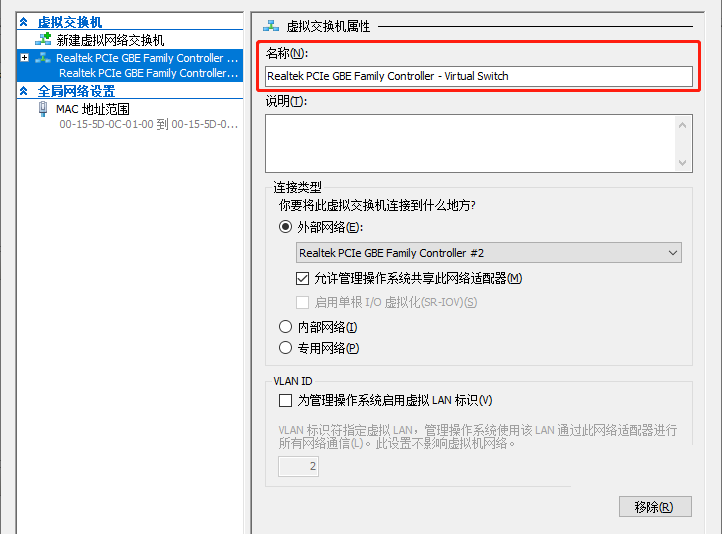Click the 启用单根 I/O 虚拟化 checkbox
Viewport: 722px width, 536px height.
[303, 303]
